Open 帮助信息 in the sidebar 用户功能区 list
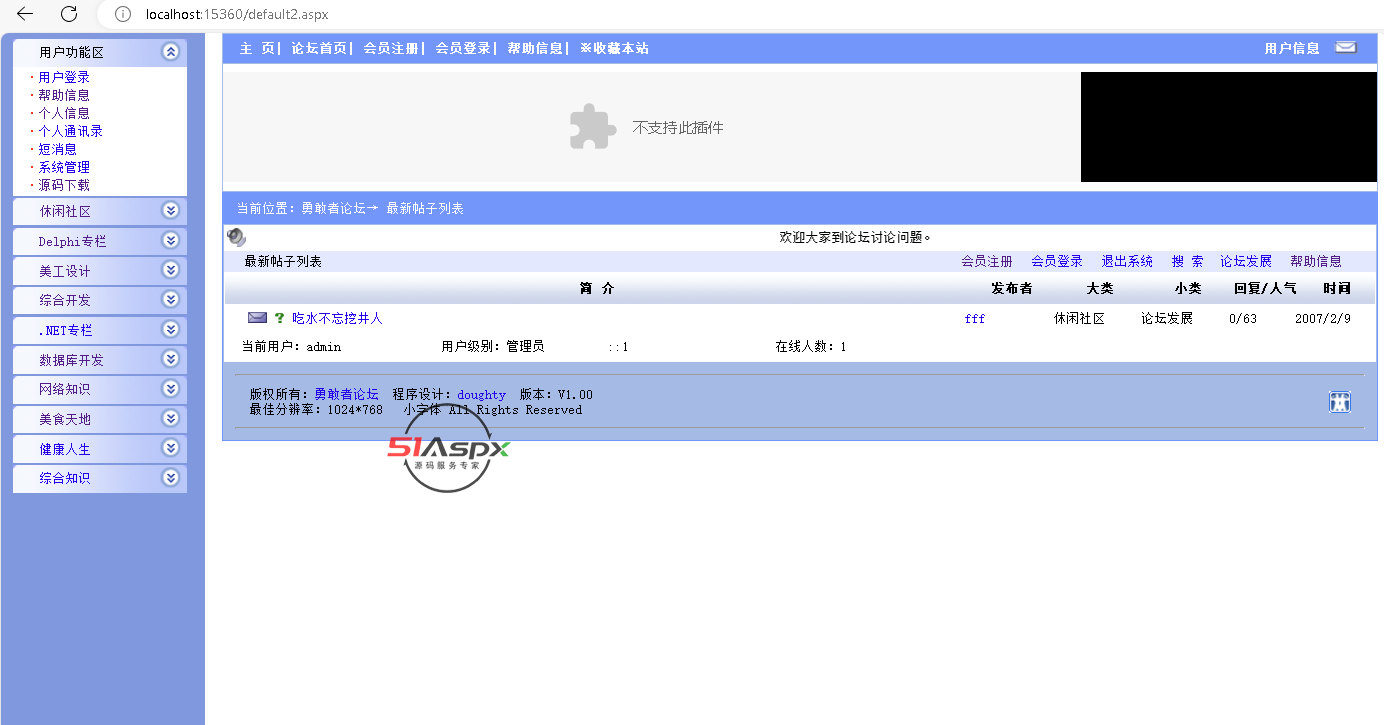The width and height of the screenshot is (1384, 725). coord(64,95)
